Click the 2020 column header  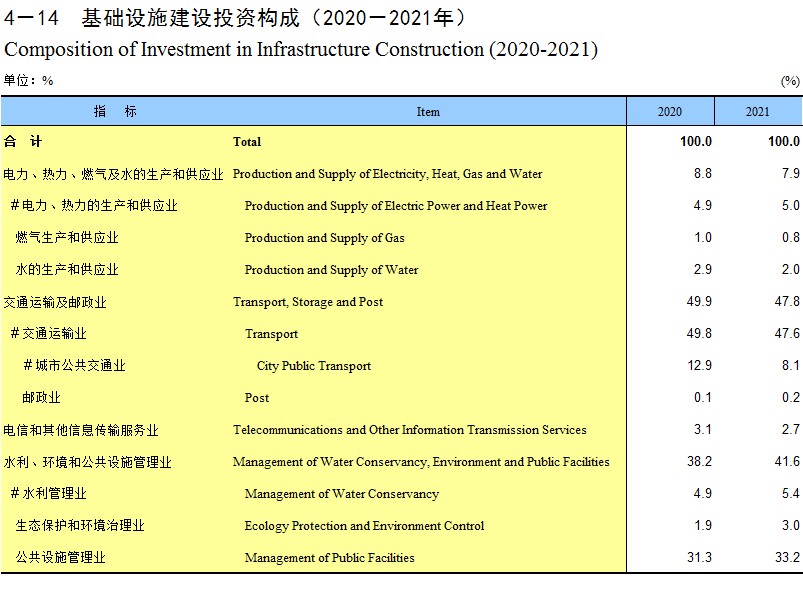point(670,111)
